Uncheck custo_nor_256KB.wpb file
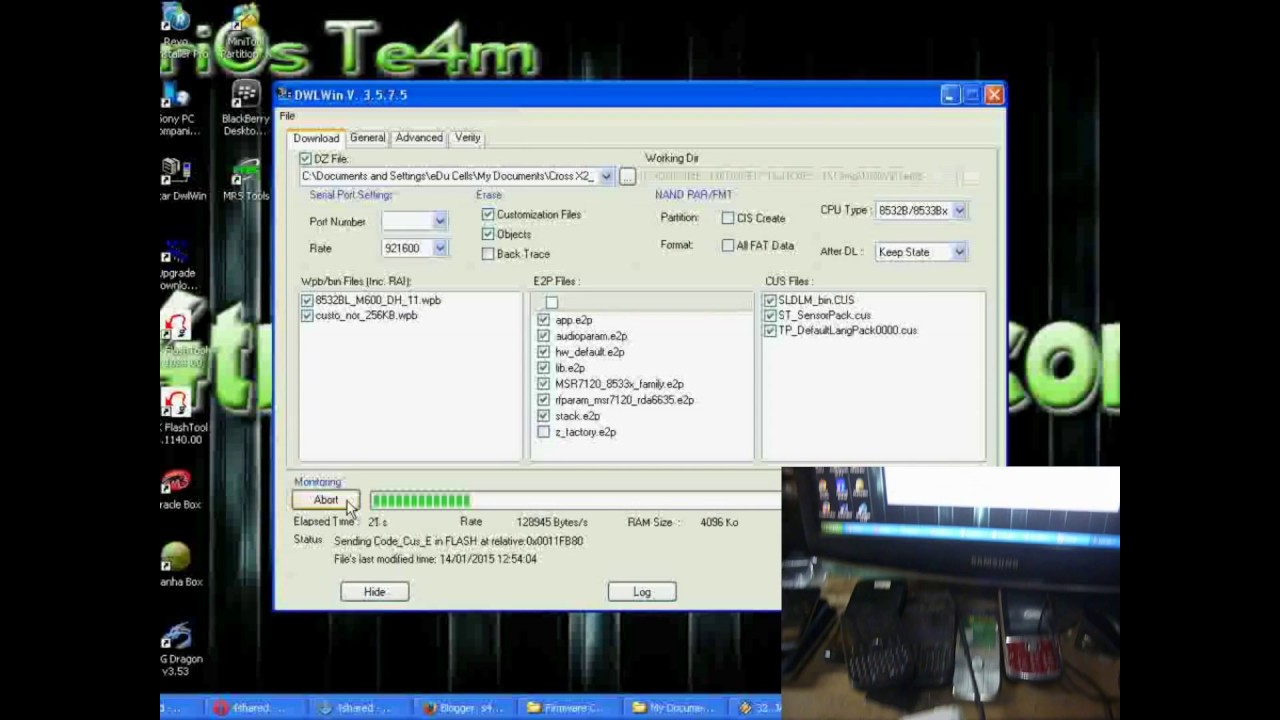1280x720 pixels. [x=307, y=315]
